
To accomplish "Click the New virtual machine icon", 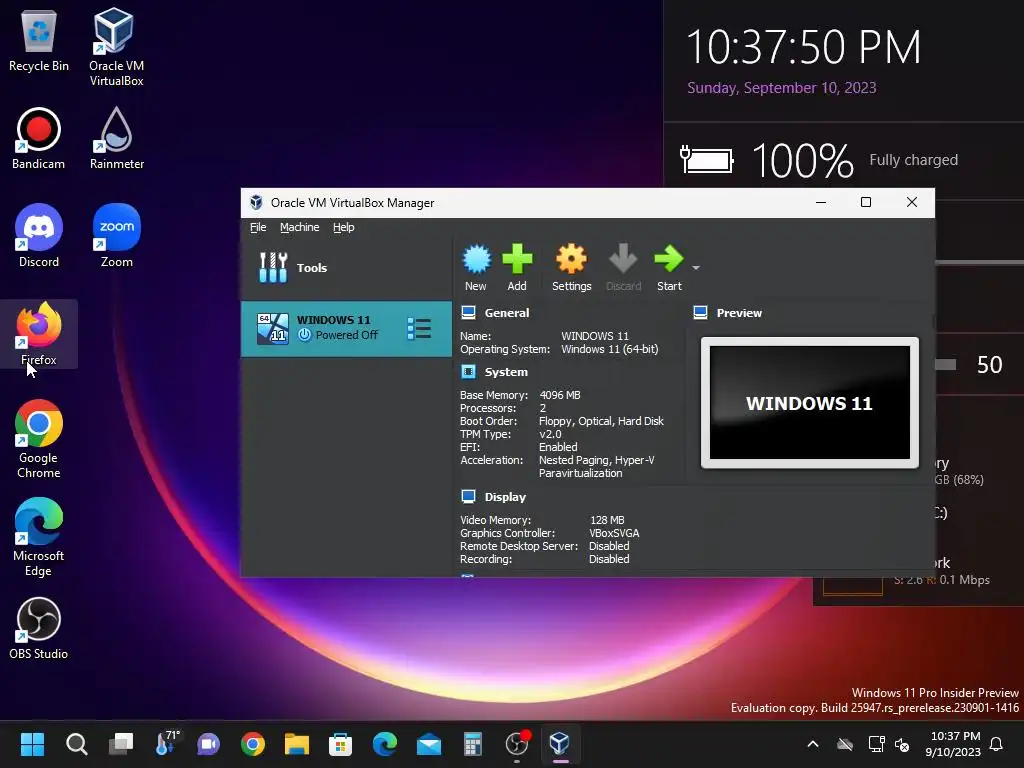I will (476, 267).
